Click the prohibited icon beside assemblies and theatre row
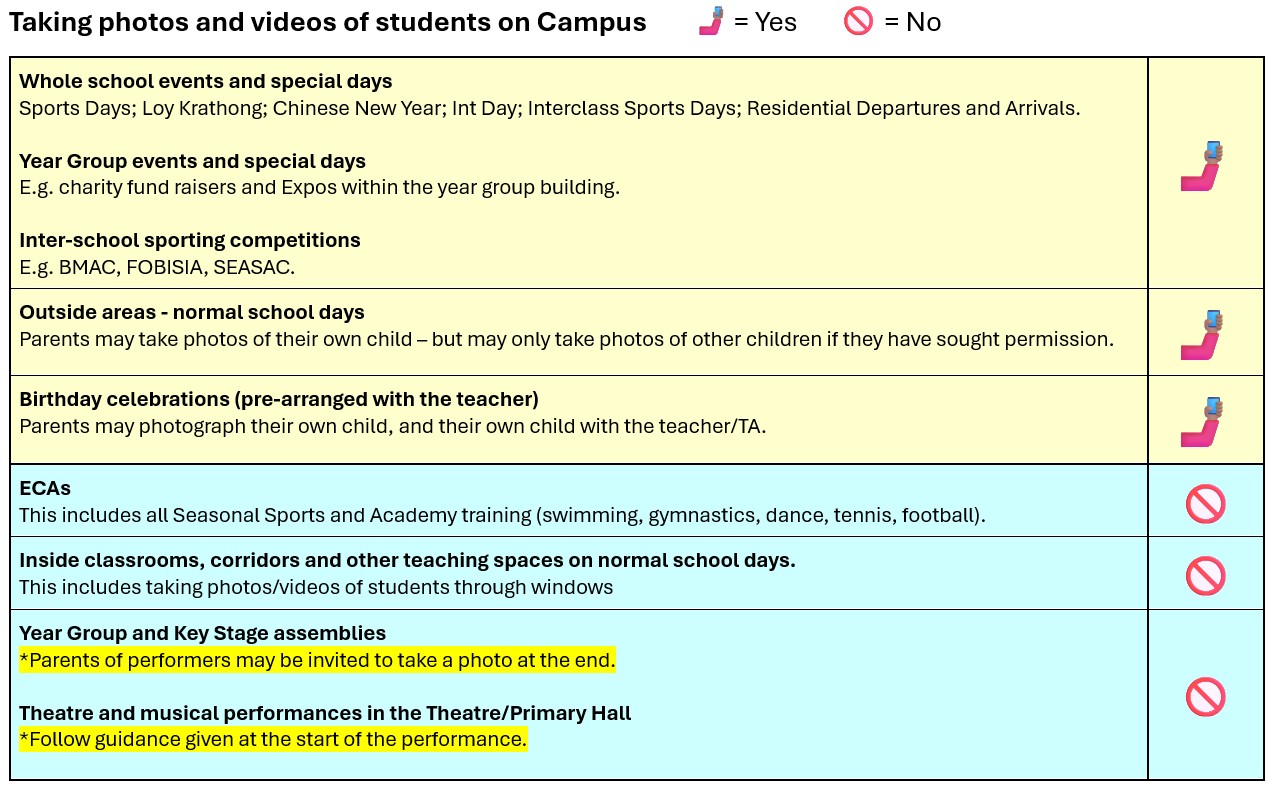This screenshot has height=789, width=1276. pyautogui.click(x=1205, y=696)
